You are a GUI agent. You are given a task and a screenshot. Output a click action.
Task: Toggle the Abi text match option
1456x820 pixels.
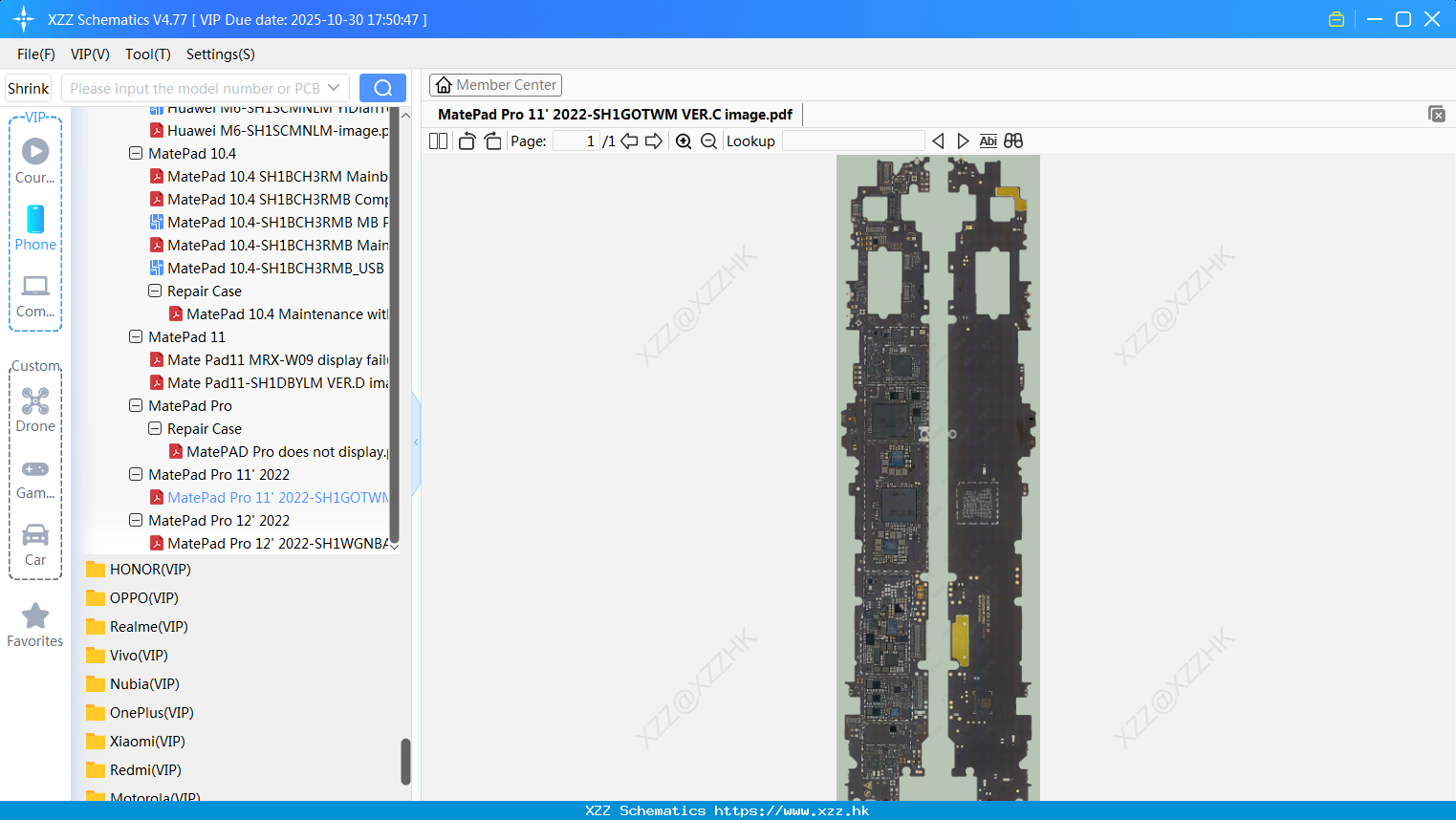tap(988, 141)
